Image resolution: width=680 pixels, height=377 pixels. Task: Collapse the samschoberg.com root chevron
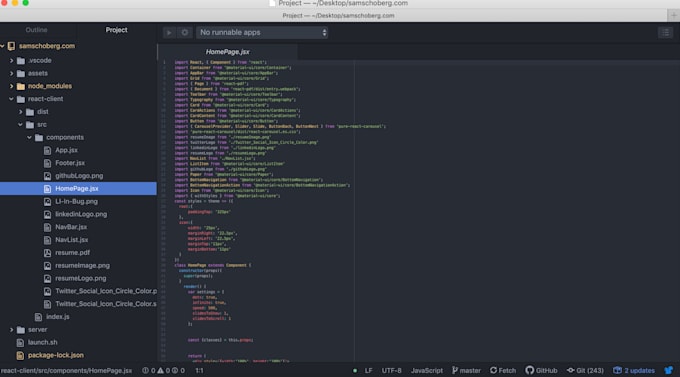tap(3, 46)
